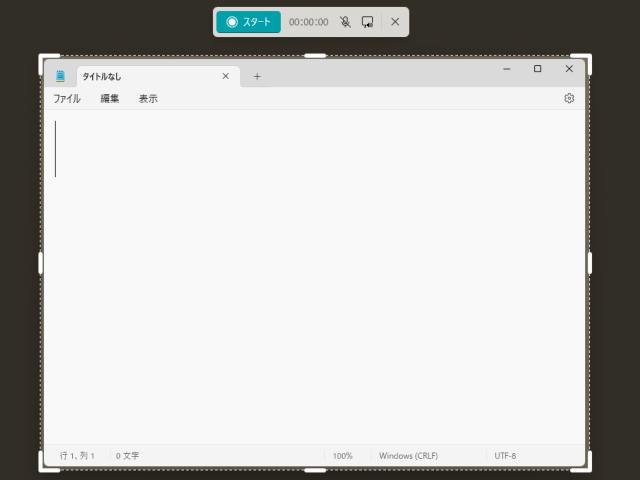Click the 行 1, 列 1 status entry

(77, 456)
